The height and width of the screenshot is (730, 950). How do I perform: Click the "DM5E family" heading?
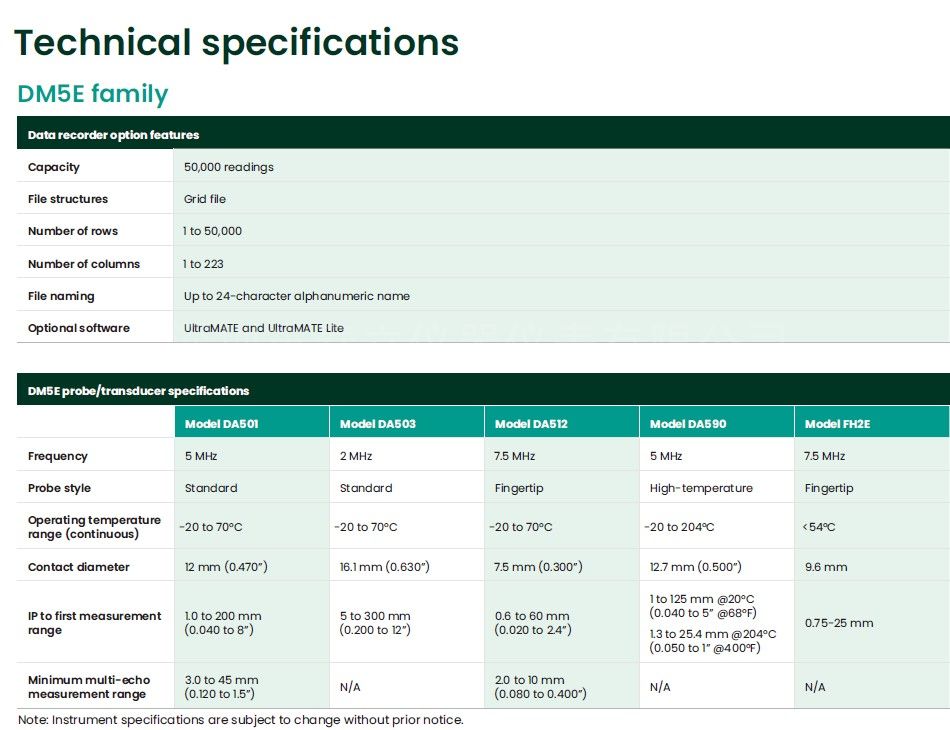pos(93,95)
